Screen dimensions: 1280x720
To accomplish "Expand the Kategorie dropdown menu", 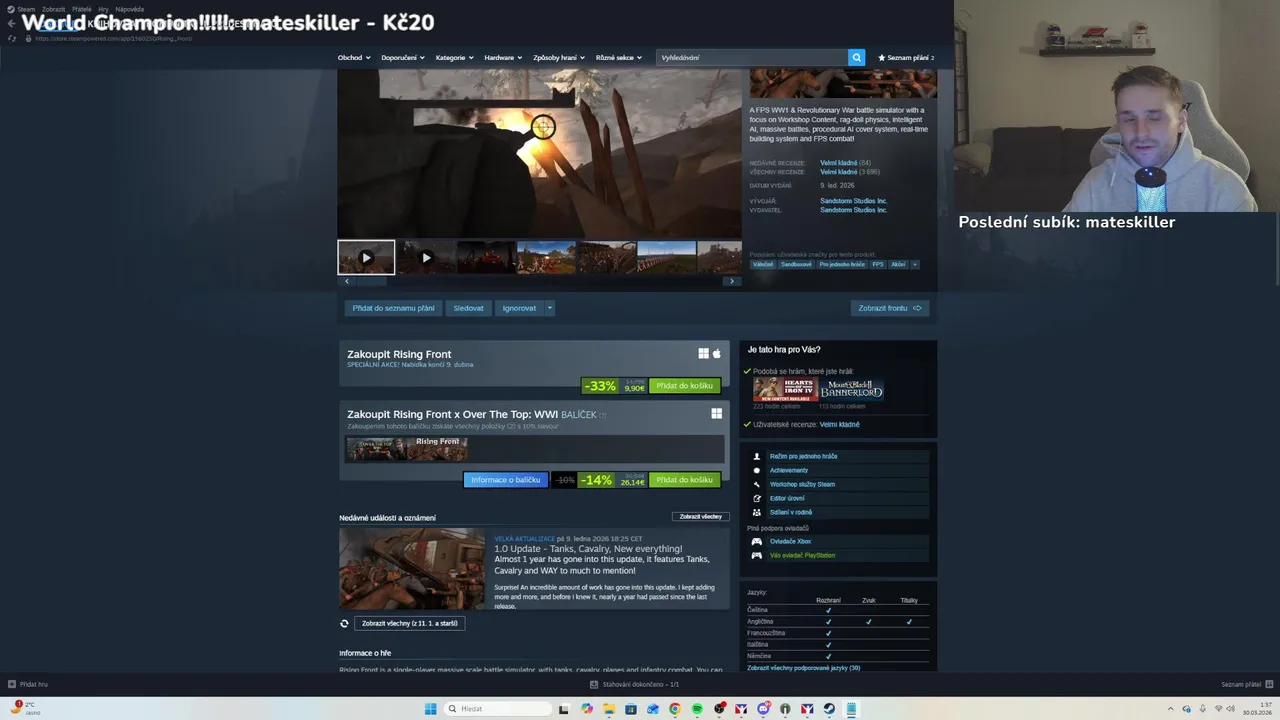I will click(455, 58).
